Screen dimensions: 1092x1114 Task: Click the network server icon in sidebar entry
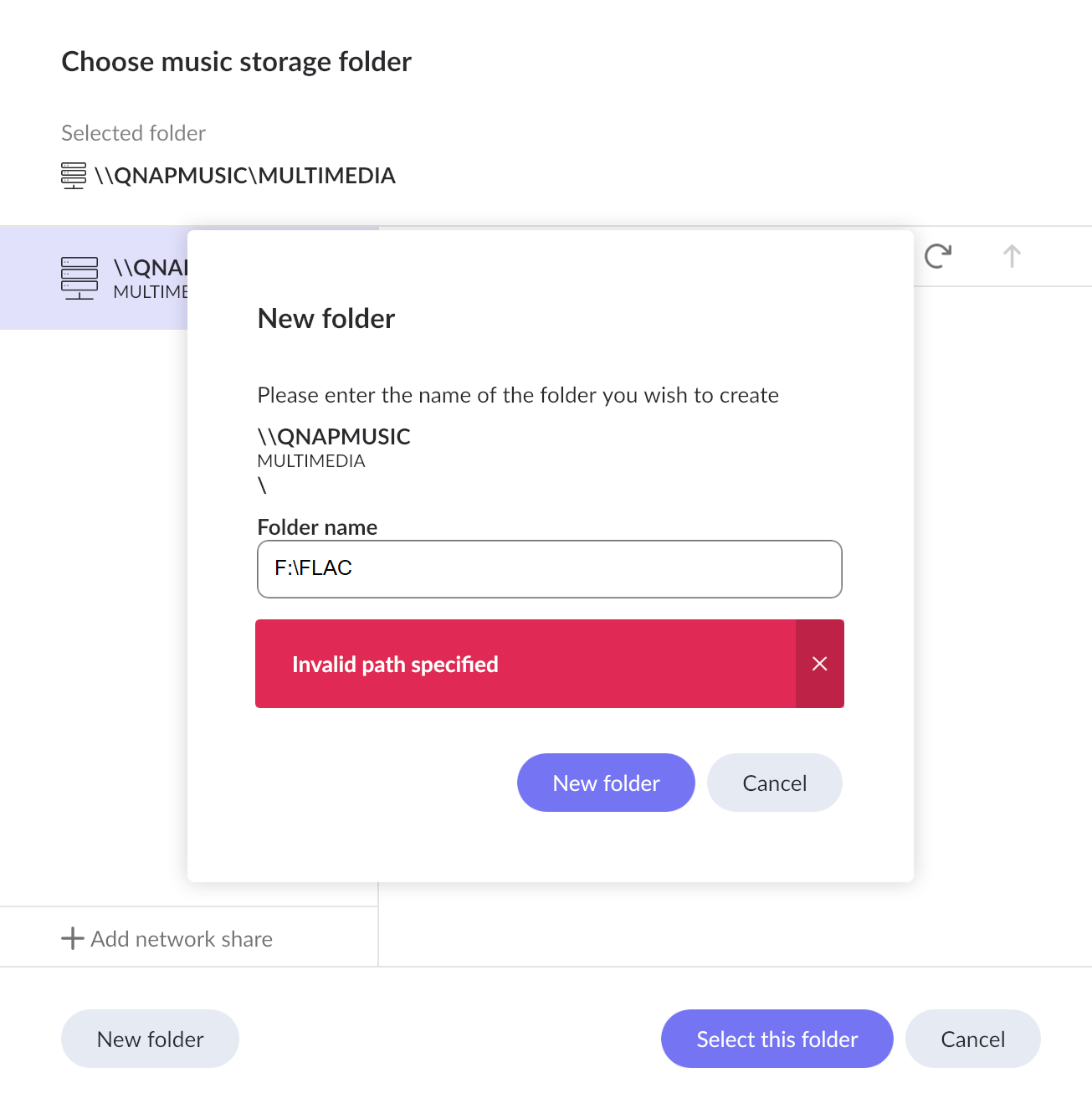pyautogui.click(x=79, y=278)
